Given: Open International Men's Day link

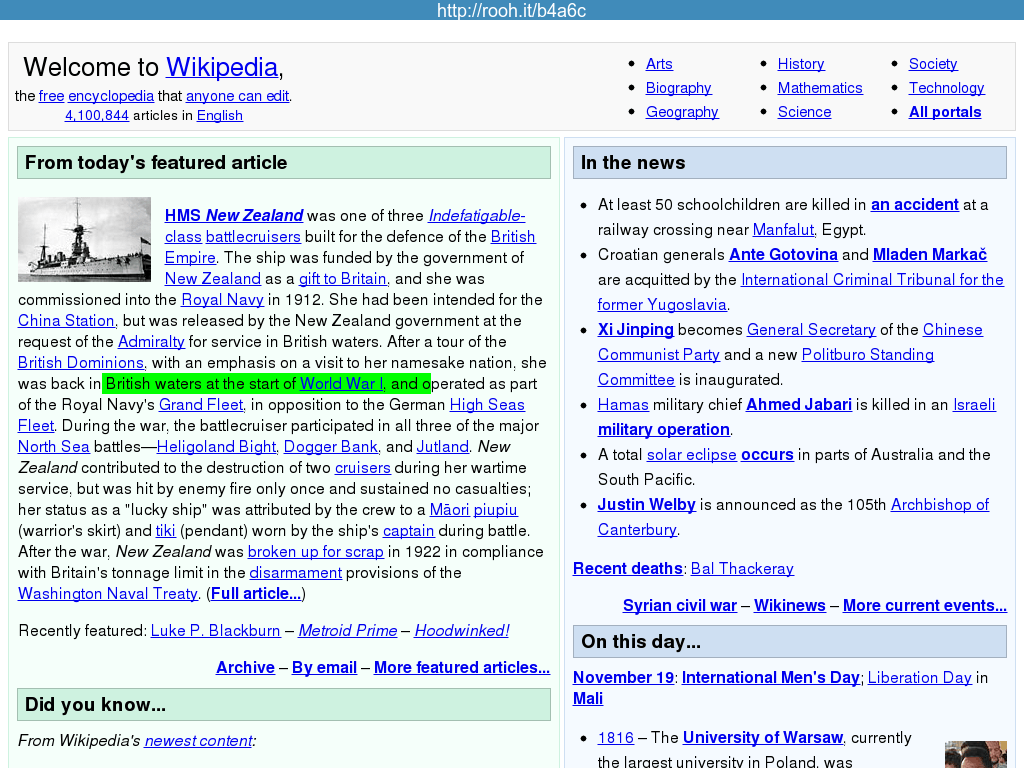Looking at the screenshot, I should pos(770,678).
